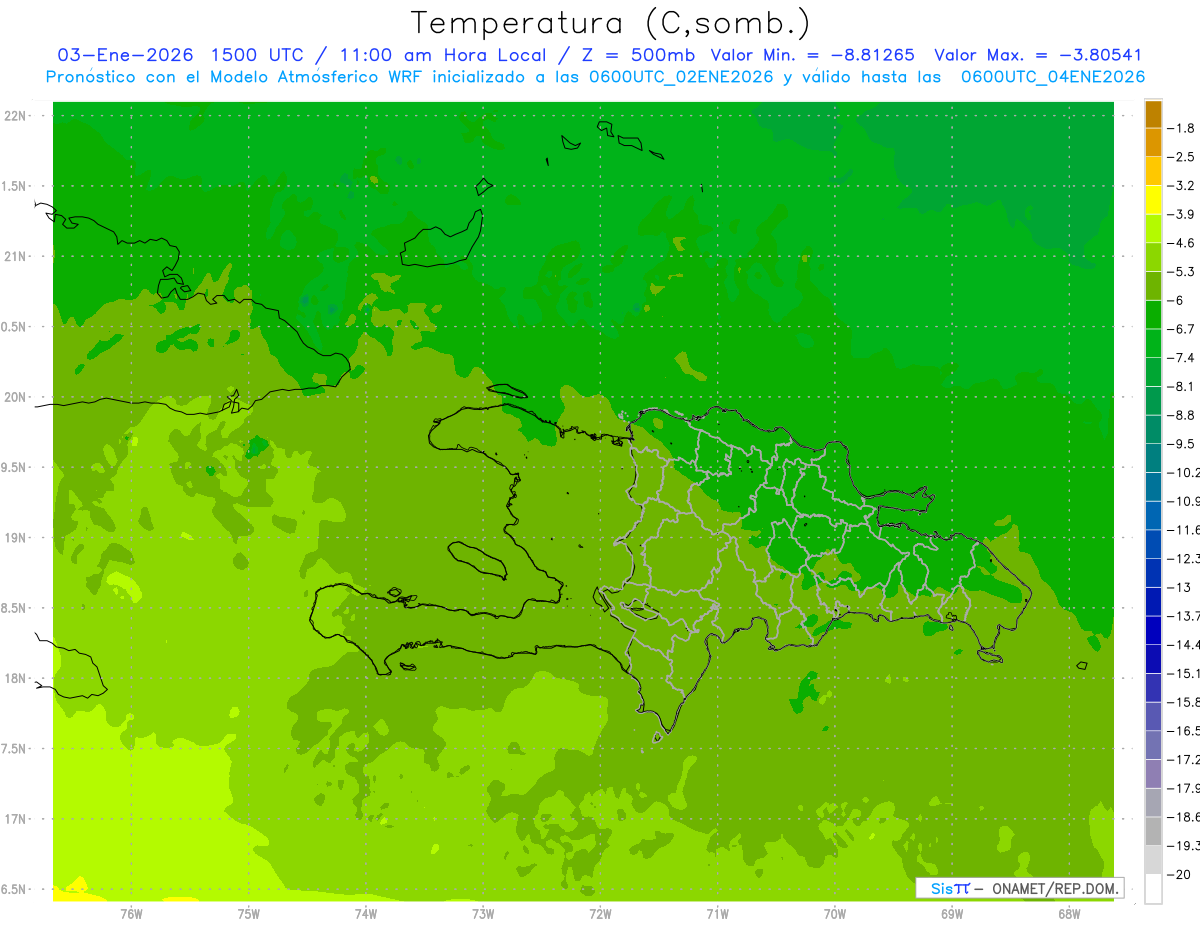
Task: Click the '20N' latitude axis label
Action: 17,397
